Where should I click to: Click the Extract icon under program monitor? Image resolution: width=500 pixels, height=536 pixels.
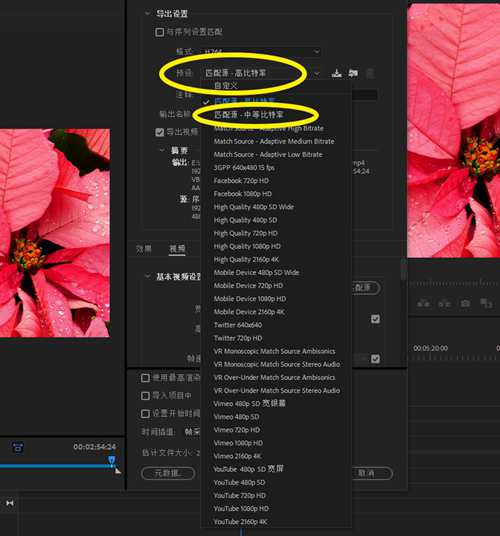[x=444, y=303]
